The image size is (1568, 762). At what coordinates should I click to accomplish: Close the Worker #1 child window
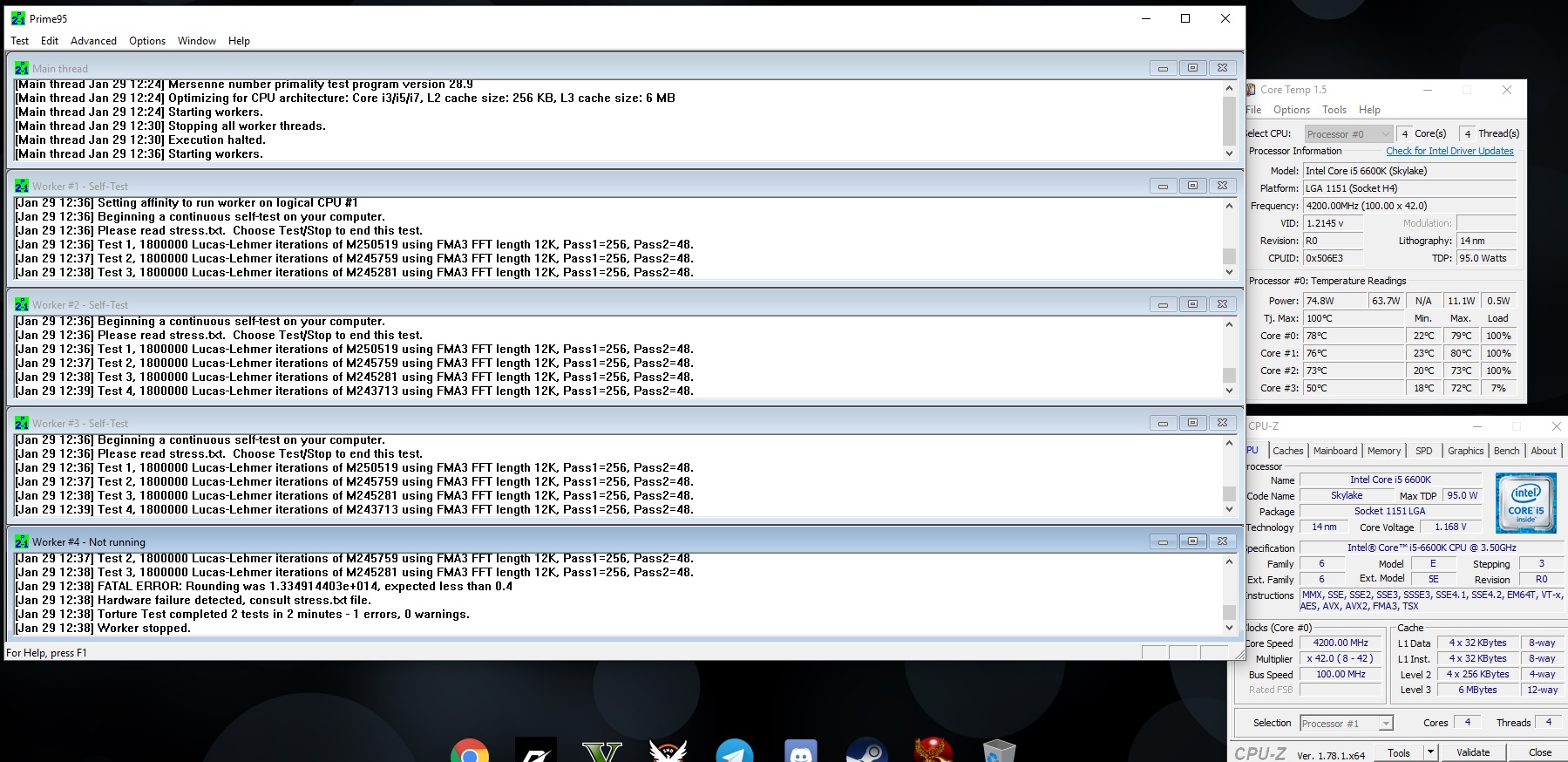tap(1222, 186)
